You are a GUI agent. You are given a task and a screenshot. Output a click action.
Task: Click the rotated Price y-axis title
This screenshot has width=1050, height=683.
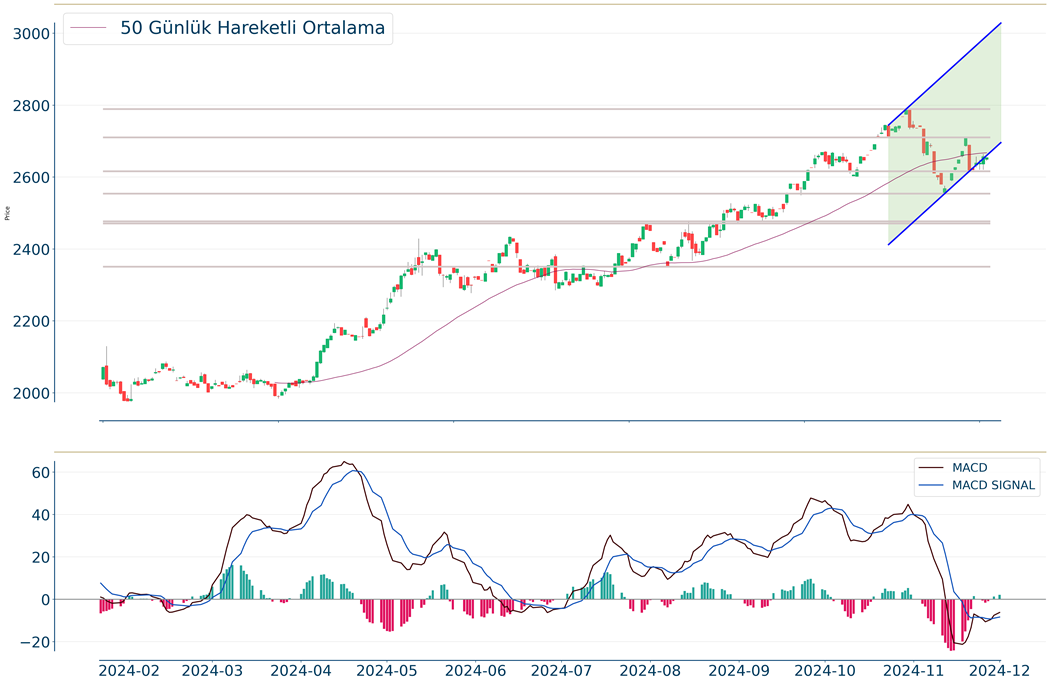tap(9, 213)
